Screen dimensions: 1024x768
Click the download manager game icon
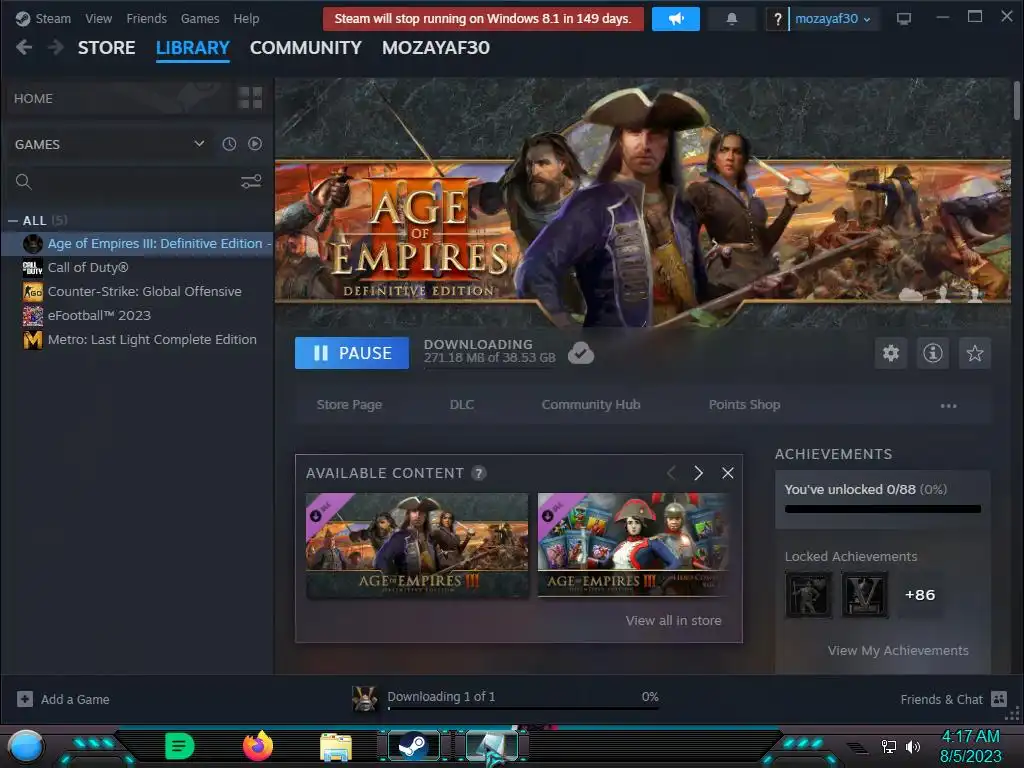(x=364, y=698)
